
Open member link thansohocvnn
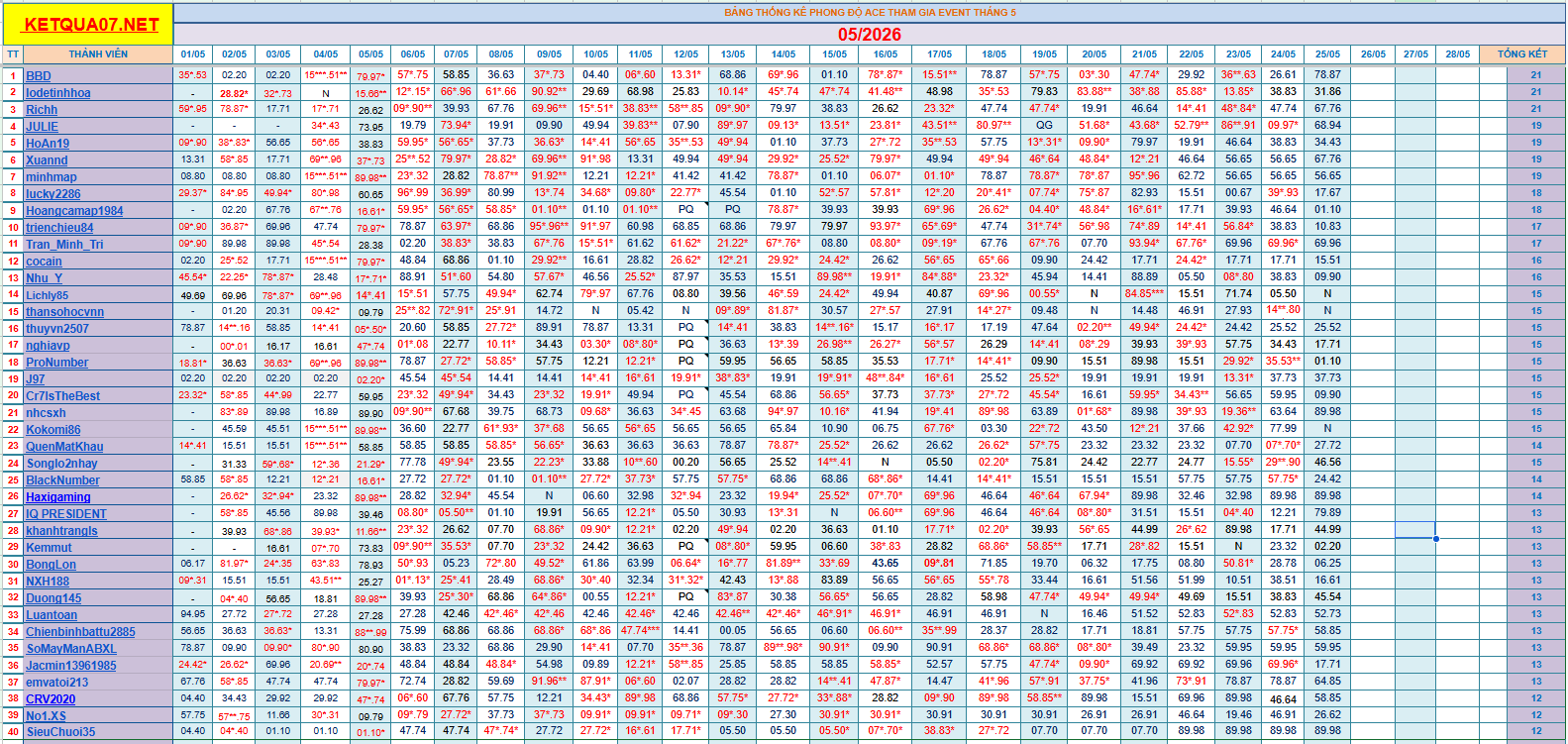pos(64,312)
